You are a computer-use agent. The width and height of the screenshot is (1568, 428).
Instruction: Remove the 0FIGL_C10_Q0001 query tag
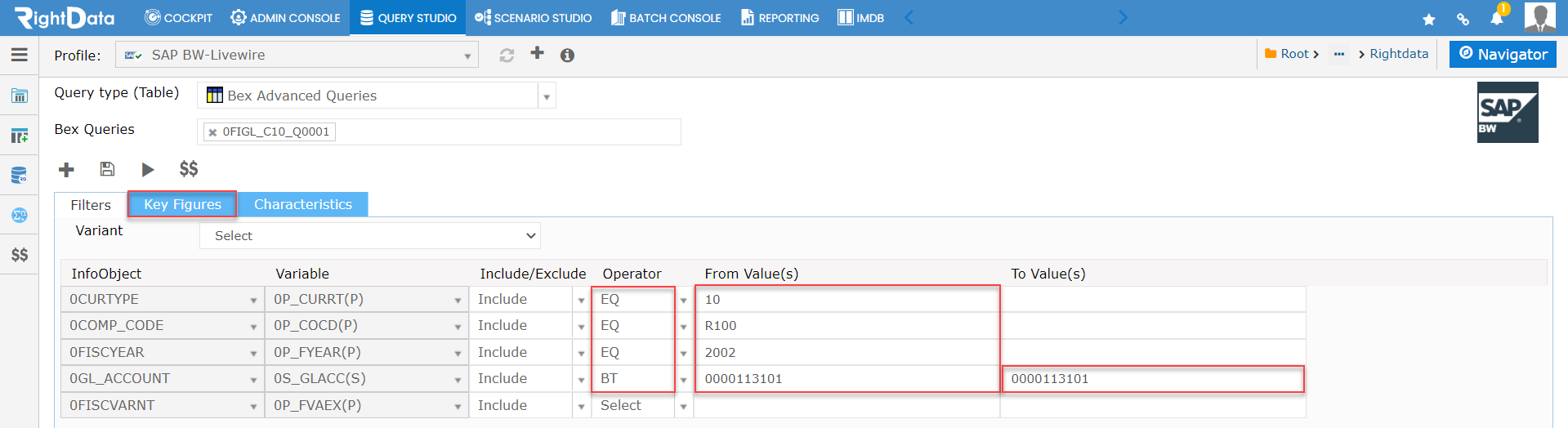coord(212,132)
